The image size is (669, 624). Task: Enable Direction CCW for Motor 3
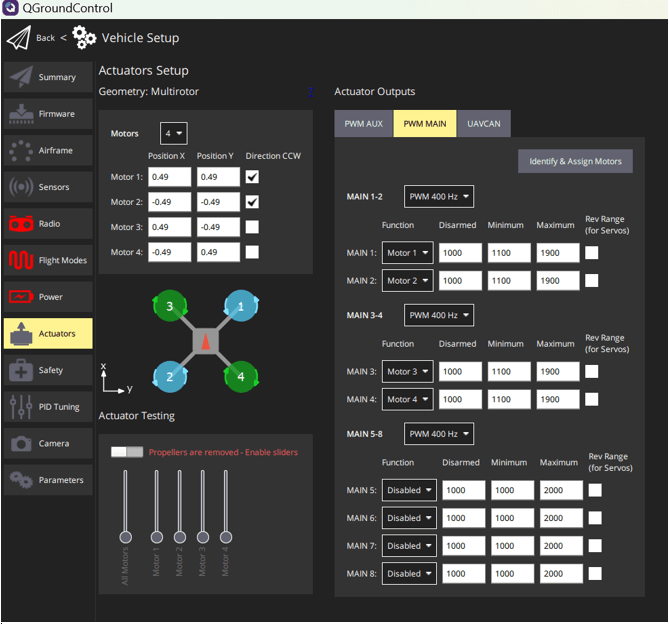click(x=252, y=227)
